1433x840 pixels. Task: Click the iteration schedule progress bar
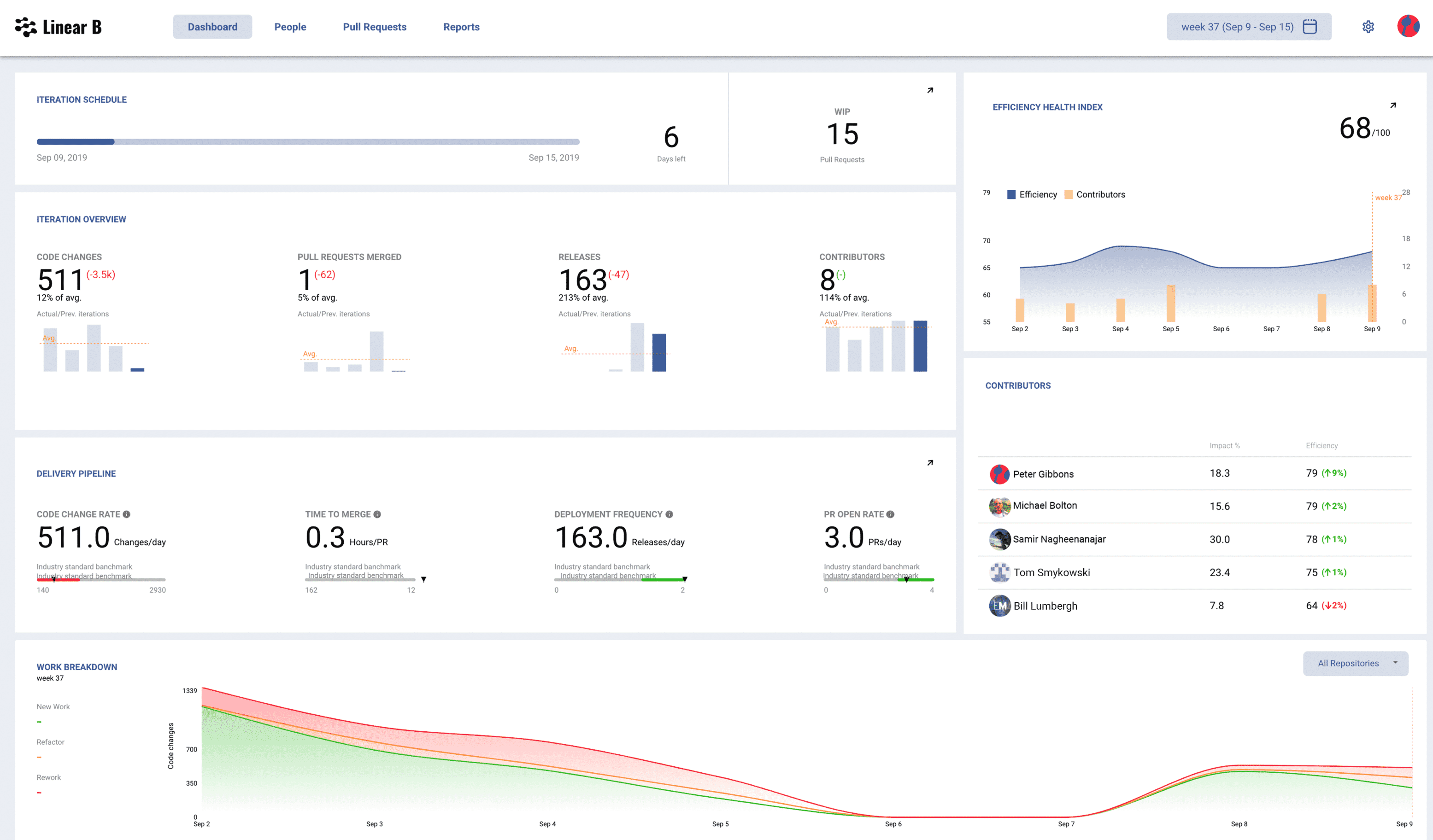(308, 141)
